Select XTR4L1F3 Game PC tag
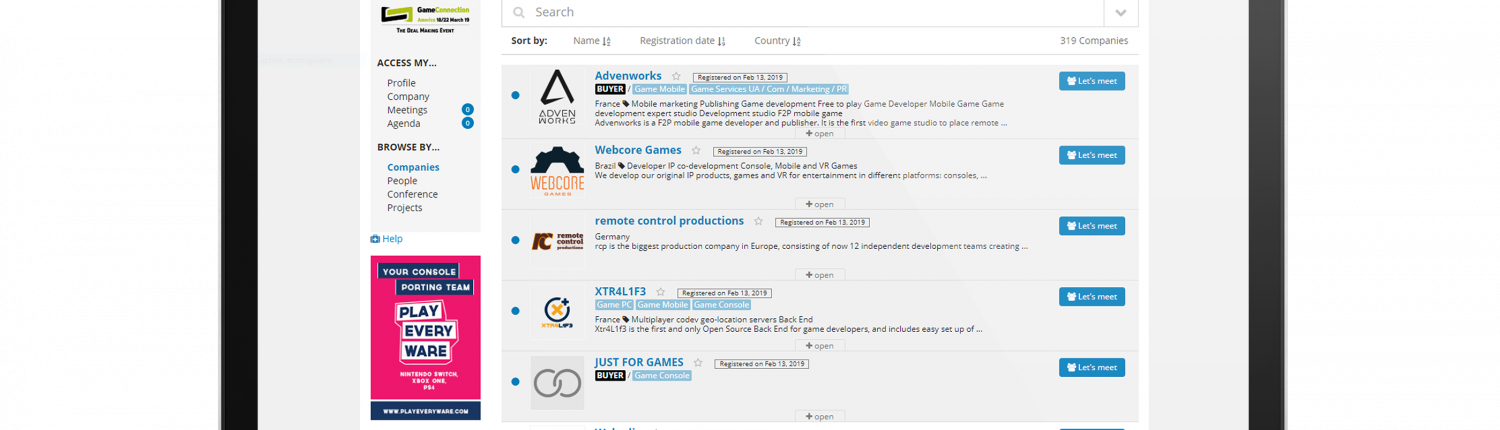This screenshot has height=430, width=1500. pos(614,305)
